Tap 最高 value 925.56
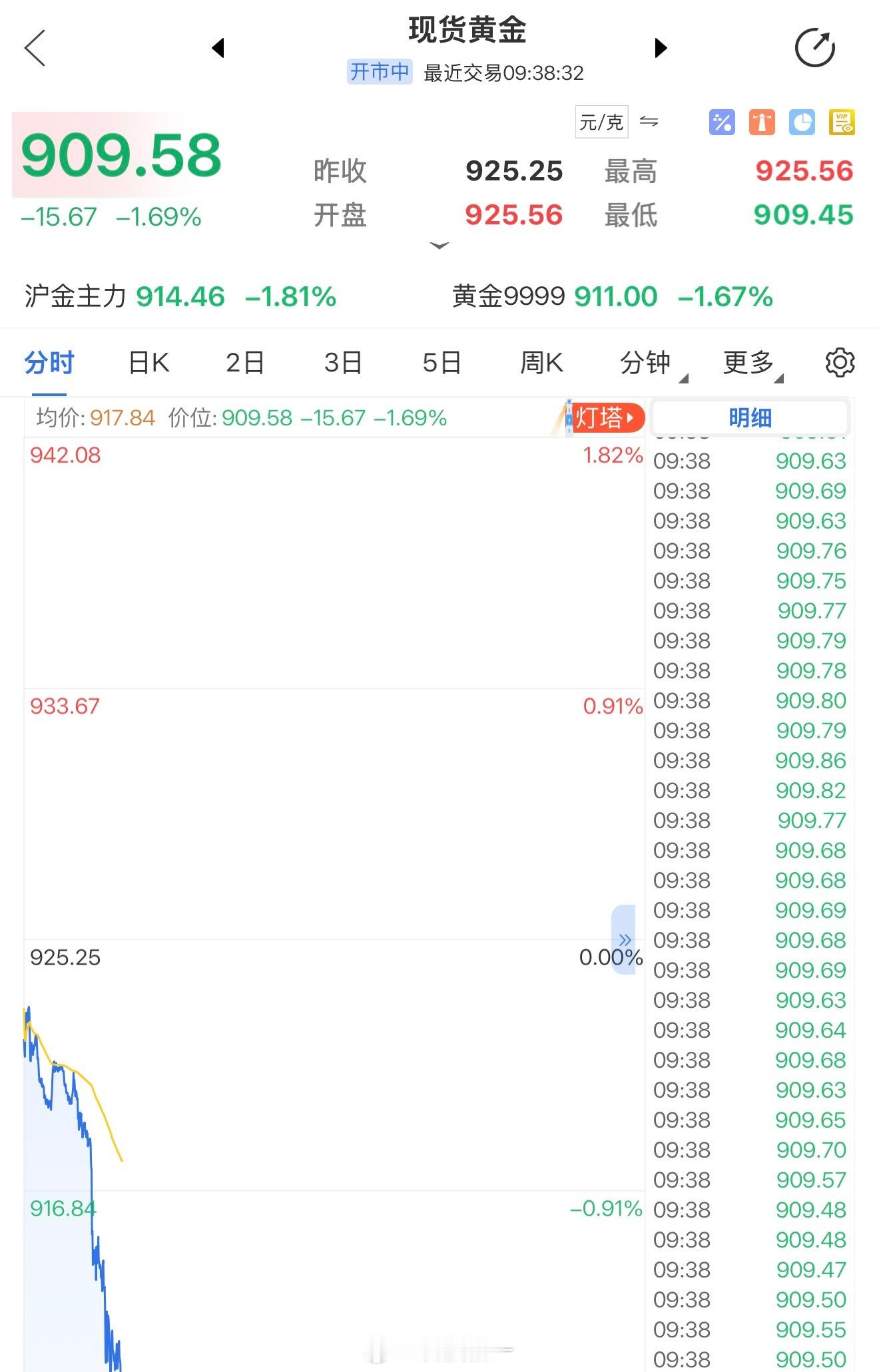 click(x=804, y=171)
